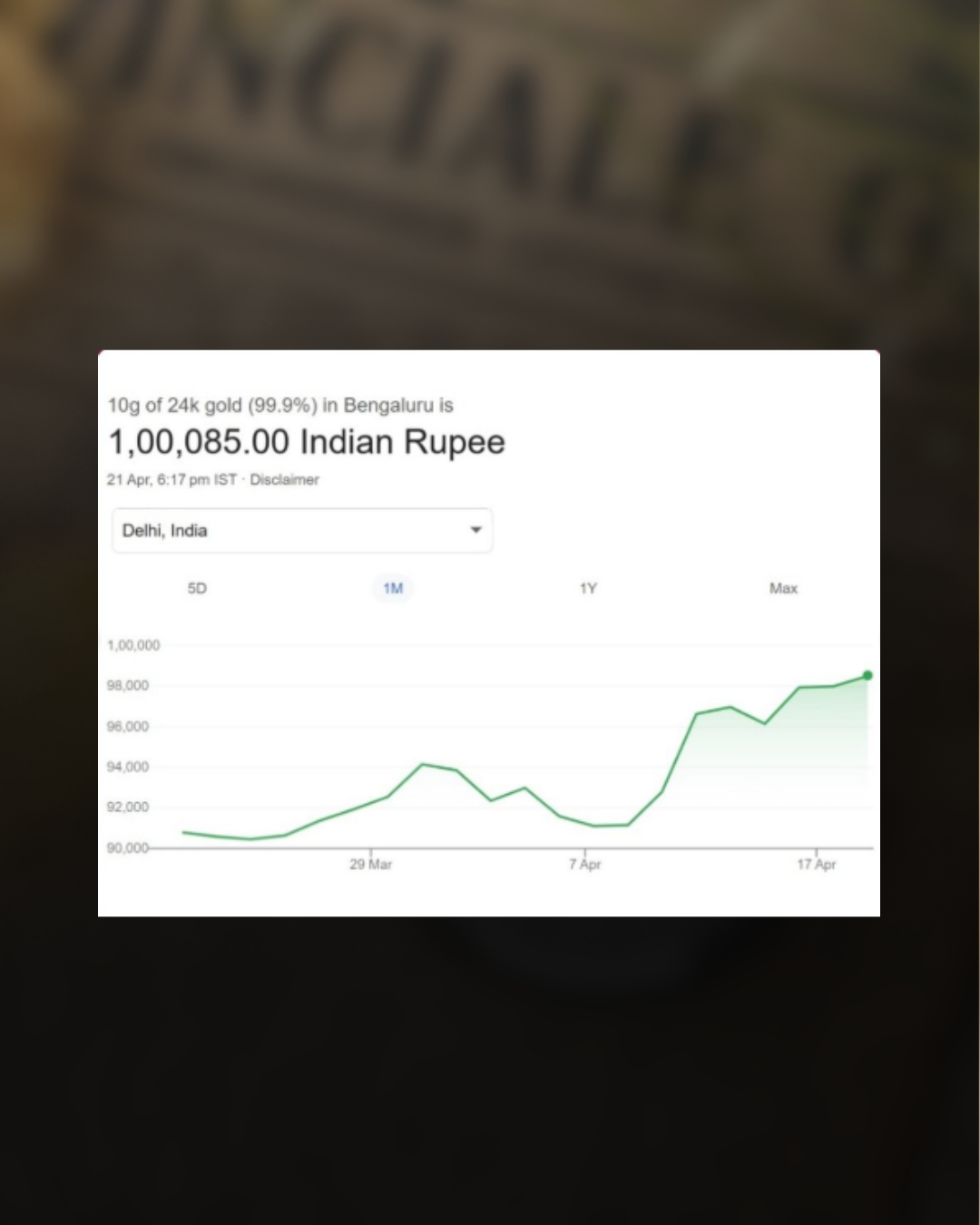Show the 1Y price history
Screen dimensions: 980x1225
click(588, 589)
